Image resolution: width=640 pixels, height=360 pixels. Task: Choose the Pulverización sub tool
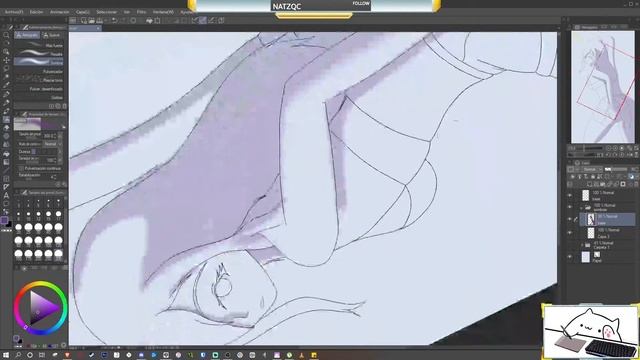tap(39, 71)
